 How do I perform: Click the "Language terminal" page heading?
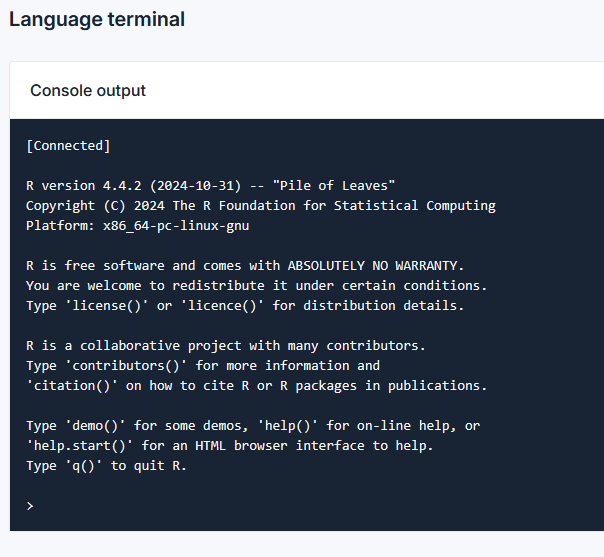(x=97, y=19)
